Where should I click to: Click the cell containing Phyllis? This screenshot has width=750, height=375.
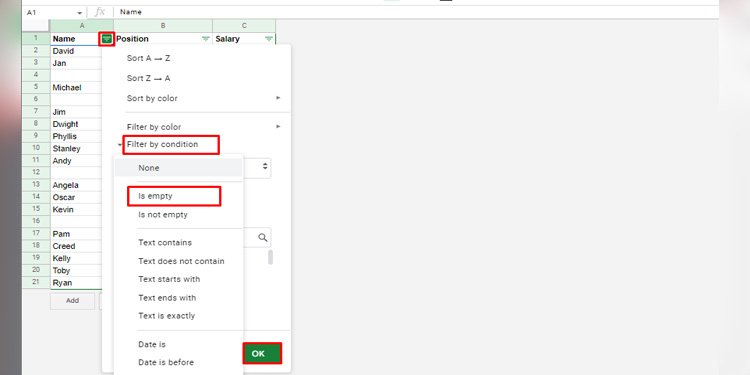pyautogui.click(x=76, y=136)
